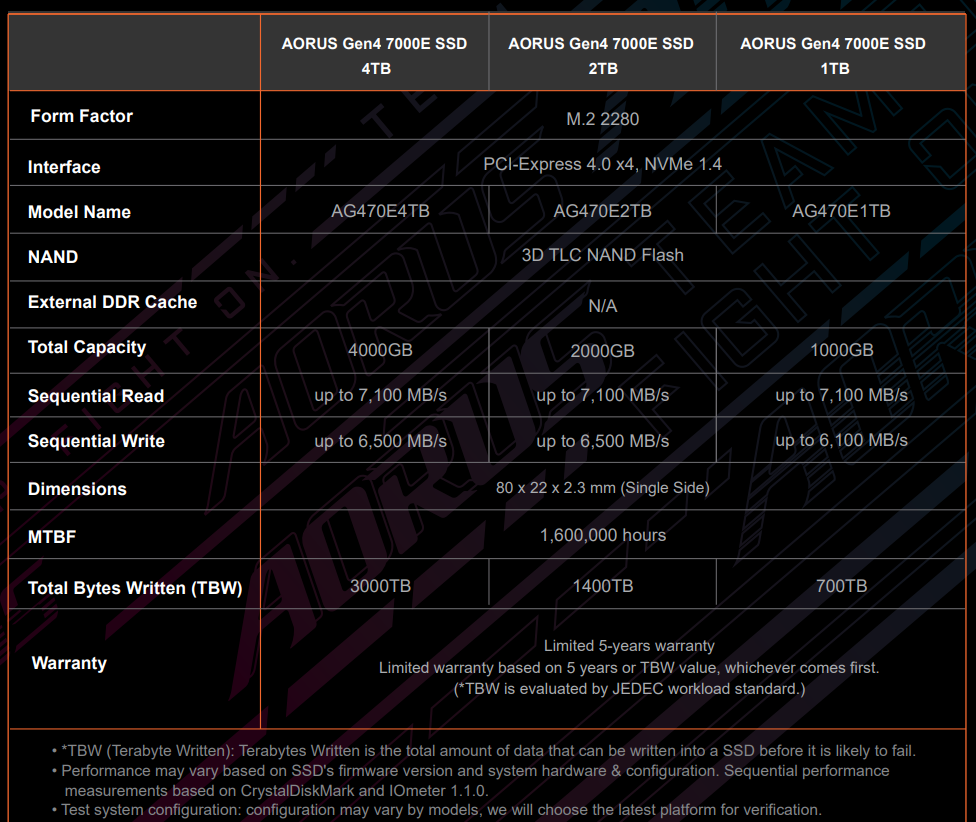Image resolution: width=976 pixels, height=822 pixels.
Task: Select the External DDR Cache label
Action: click(x=113, y=302)
